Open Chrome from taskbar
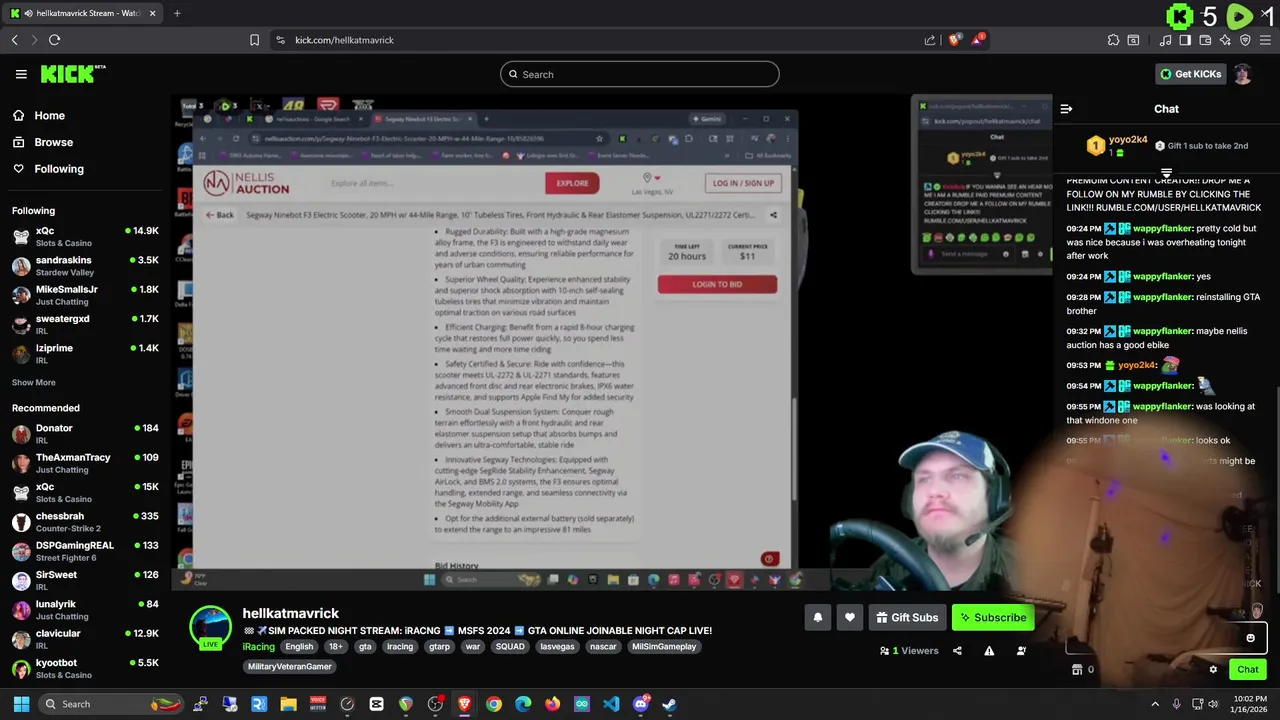The width and height of the screenshot is (1280, 720). (494, 704)
